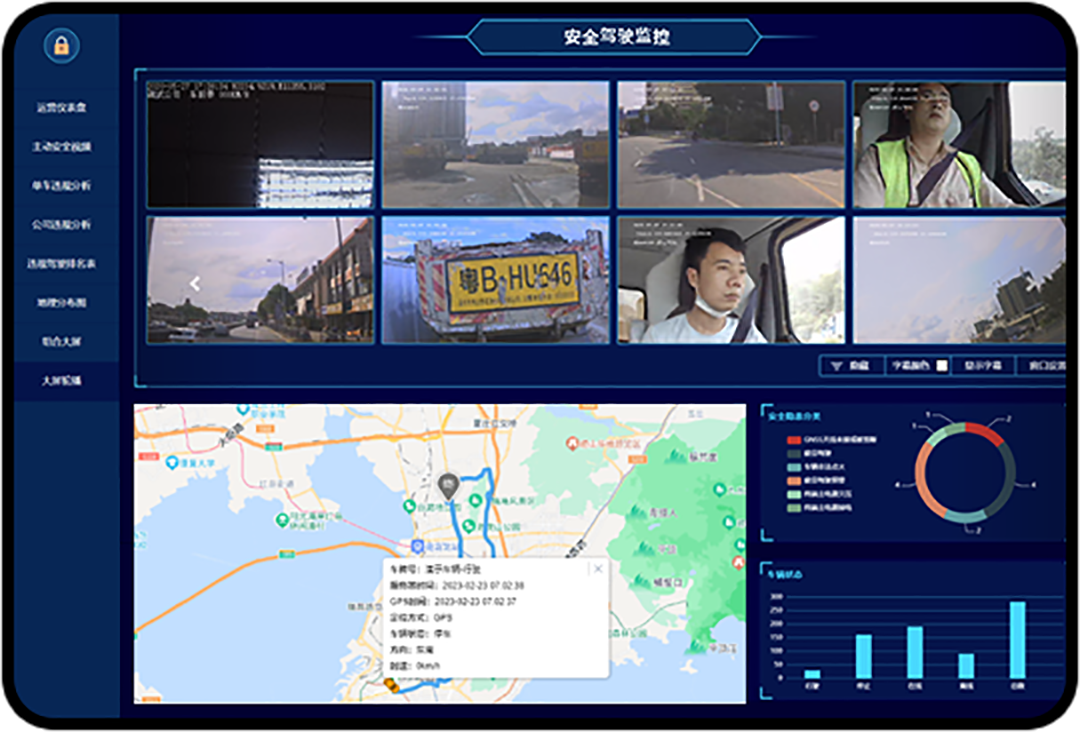1080x732 pixels.
Task: Open the feed showing license plate 粤B·HU646
Action: 495,280
